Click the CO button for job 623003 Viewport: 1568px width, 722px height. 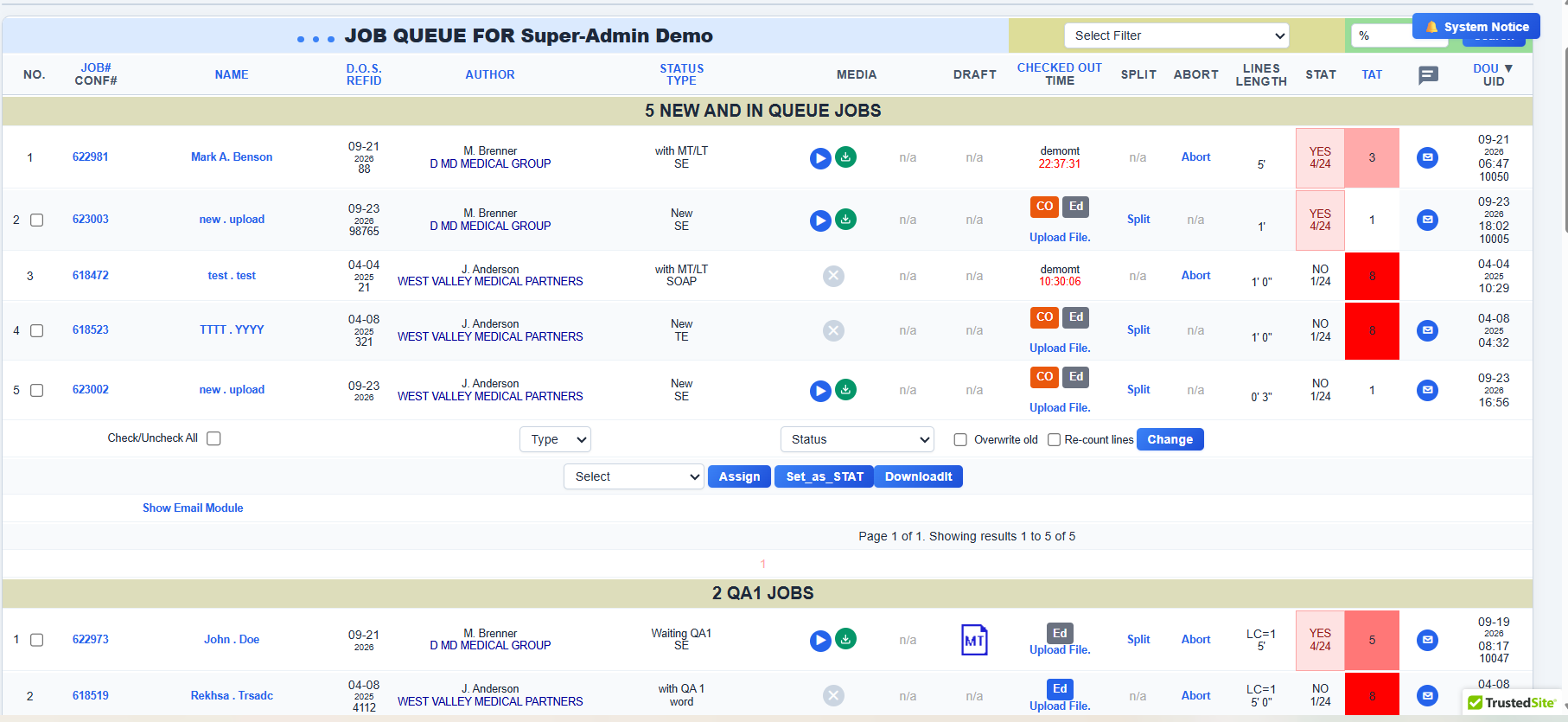coord(1044,207)
